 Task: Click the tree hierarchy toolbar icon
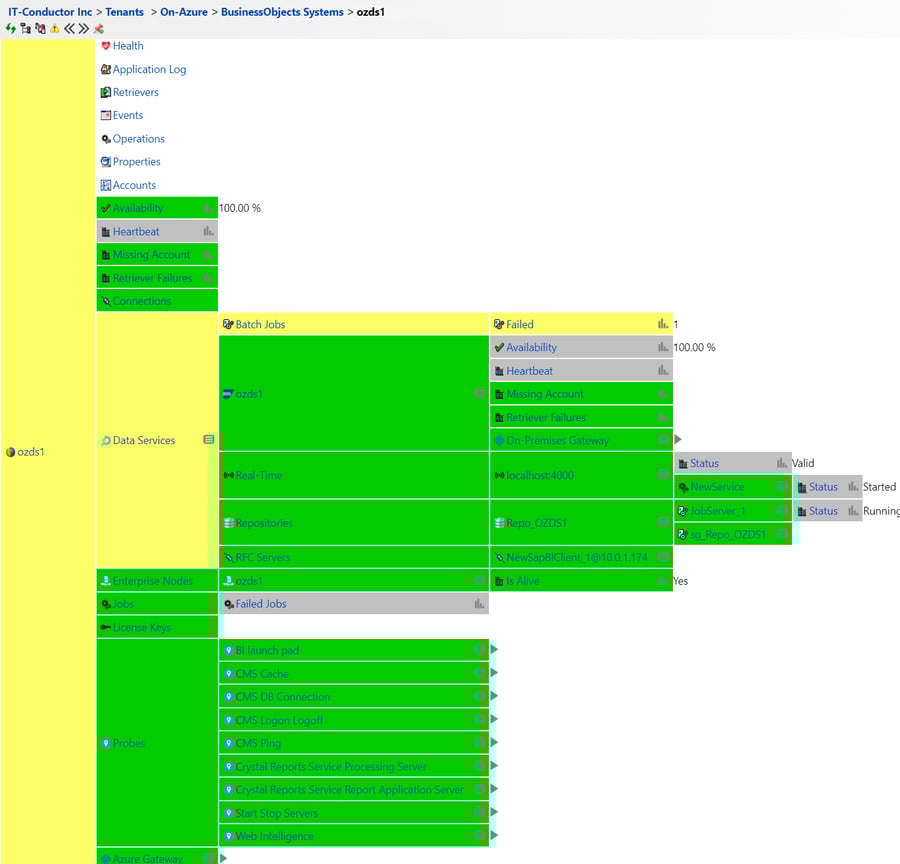(25, 28)
